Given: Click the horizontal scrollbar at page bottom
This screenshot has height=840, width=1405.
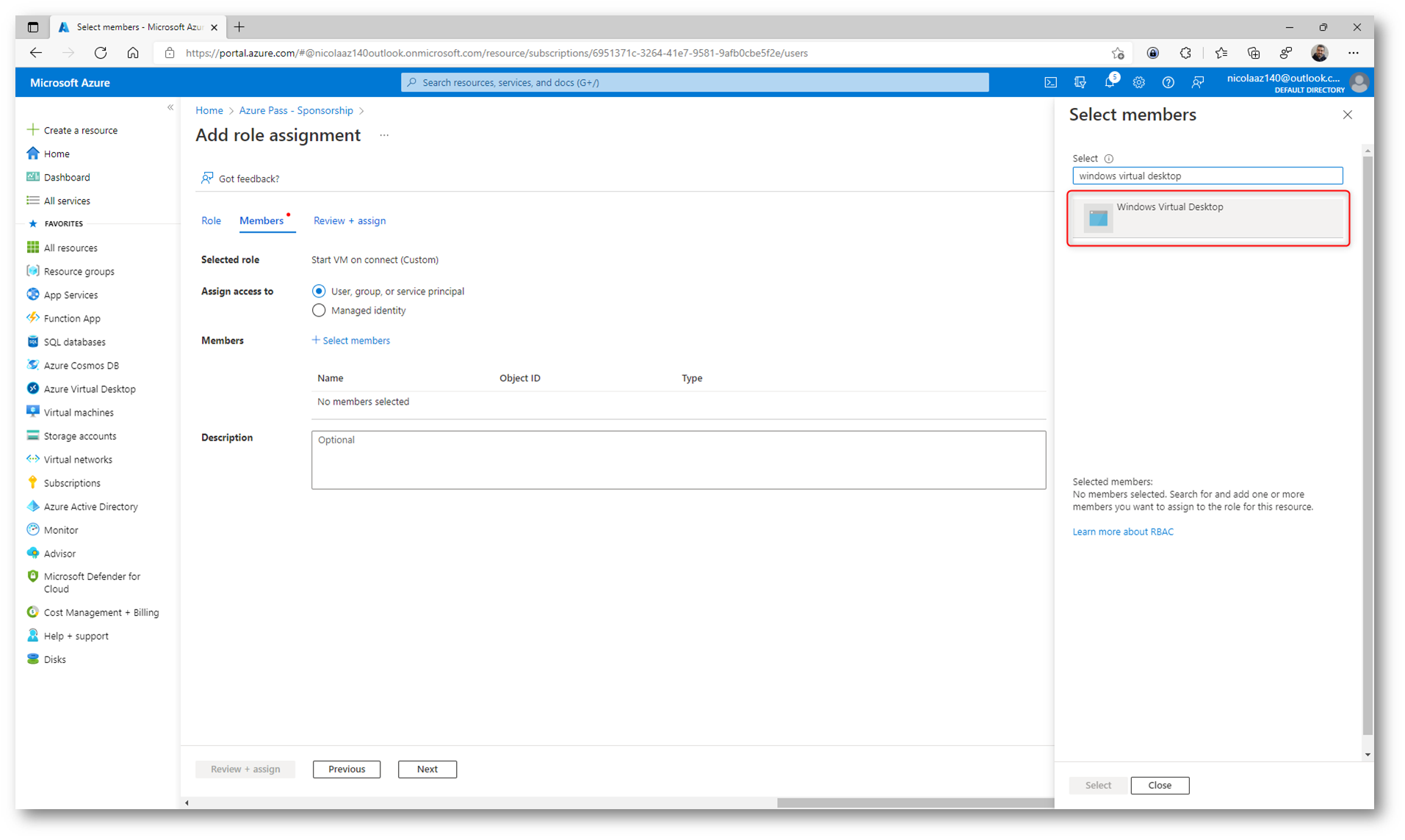Looking at the screenshot, I should click(915, 803).
